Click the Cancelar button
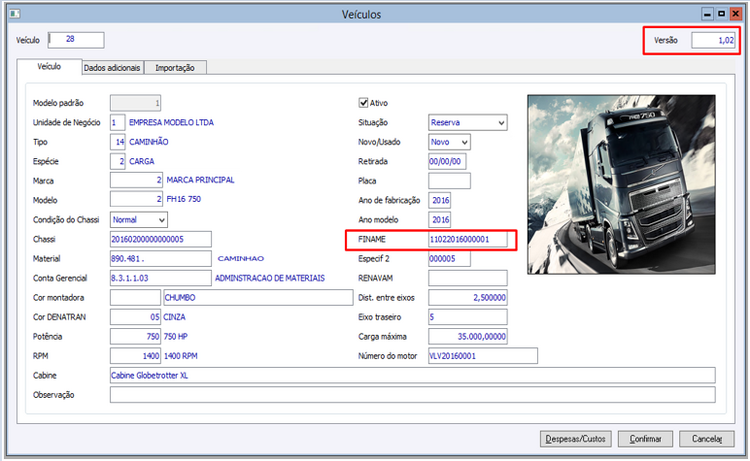This screenshot has width=750, height=461. (x=706, y=439)
